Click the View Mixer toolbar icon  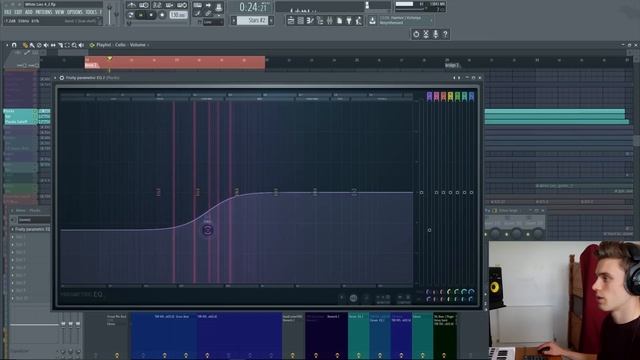point(330,20)
